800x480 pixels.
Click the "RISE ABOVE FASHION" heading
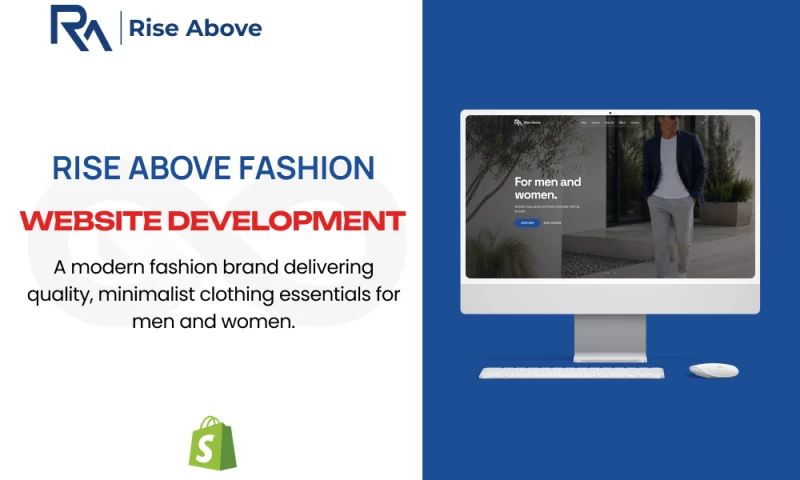(213, 168)
